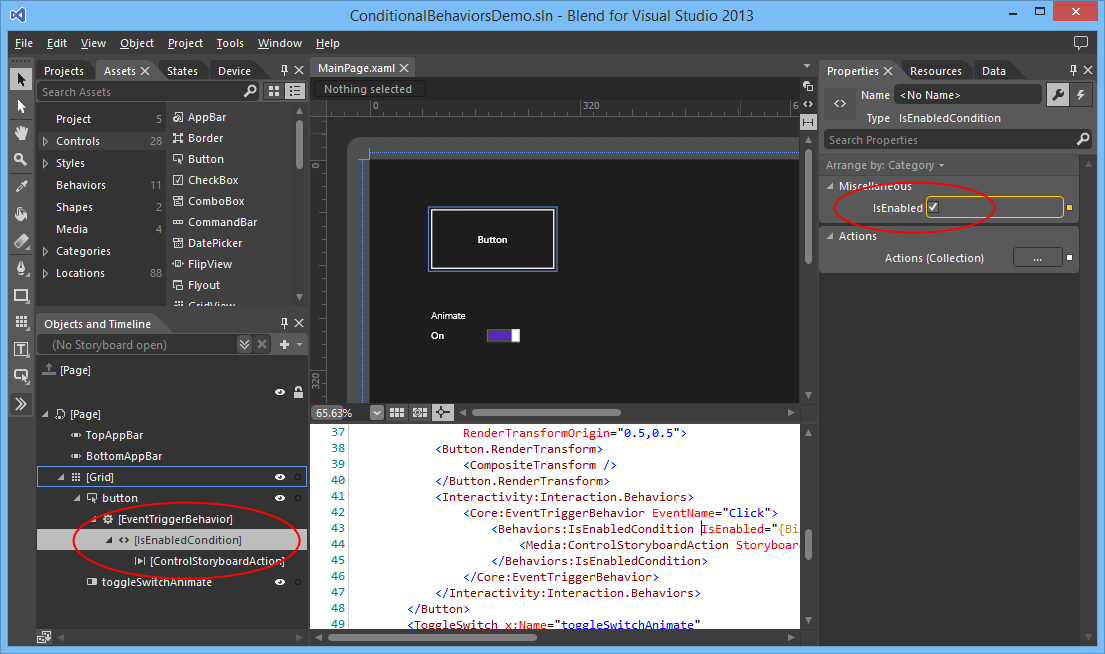The width and height of the screenshot is (1105, 654).
Task: Toggle visibility of the [Grid] element
Action: (x=280, y=477)
